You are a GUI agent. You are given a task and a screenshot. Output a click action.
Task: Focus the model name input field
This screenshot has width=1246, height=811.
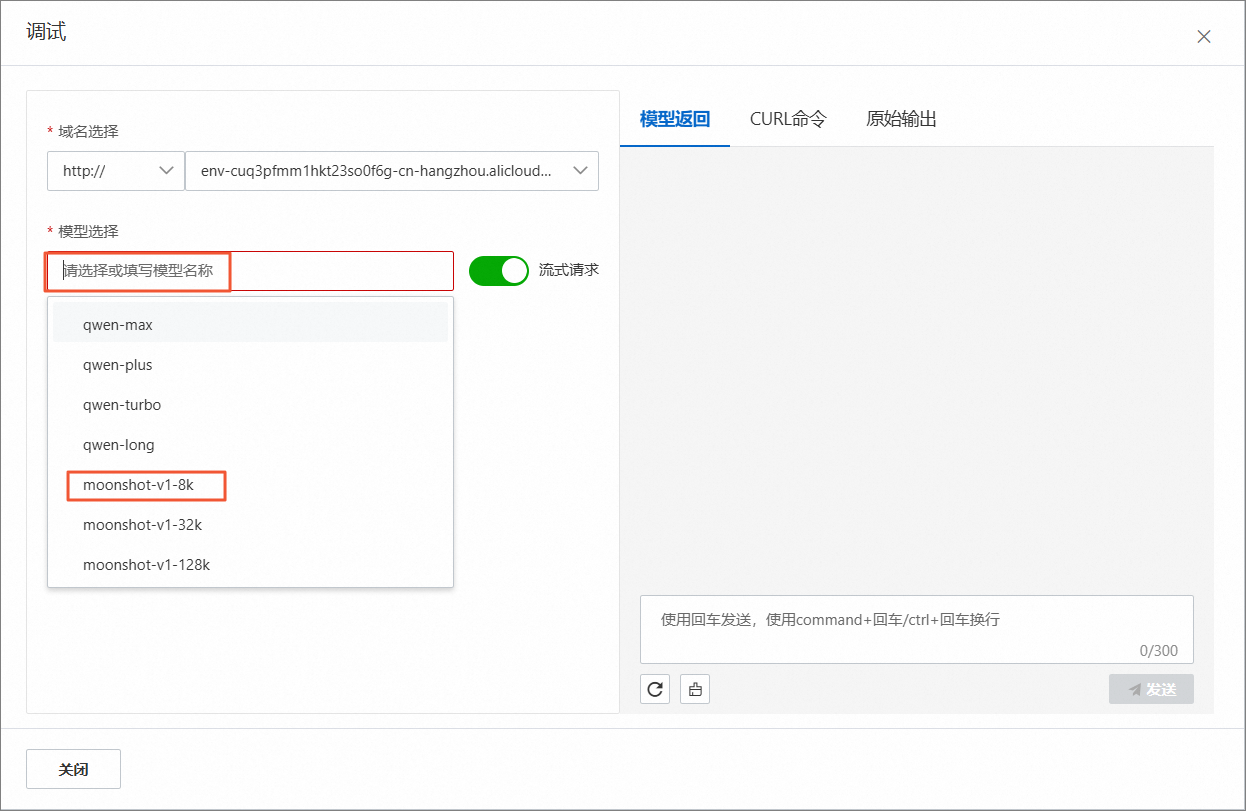tap(250, 271)
